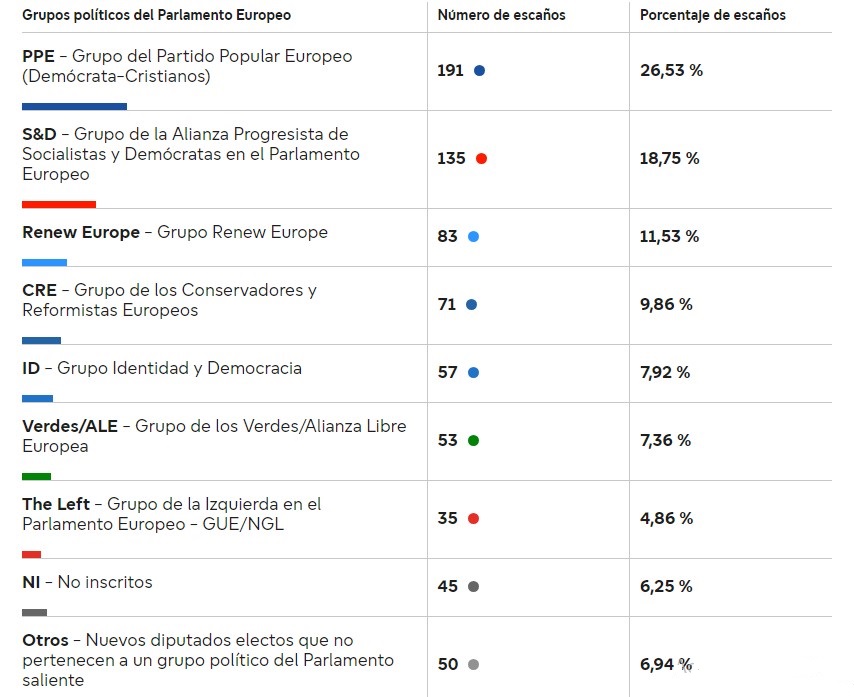Viewport: 854px width, 697px height.
Task: Click the 'NI – No inscritos' row label
Action: [x=88, y=582]
